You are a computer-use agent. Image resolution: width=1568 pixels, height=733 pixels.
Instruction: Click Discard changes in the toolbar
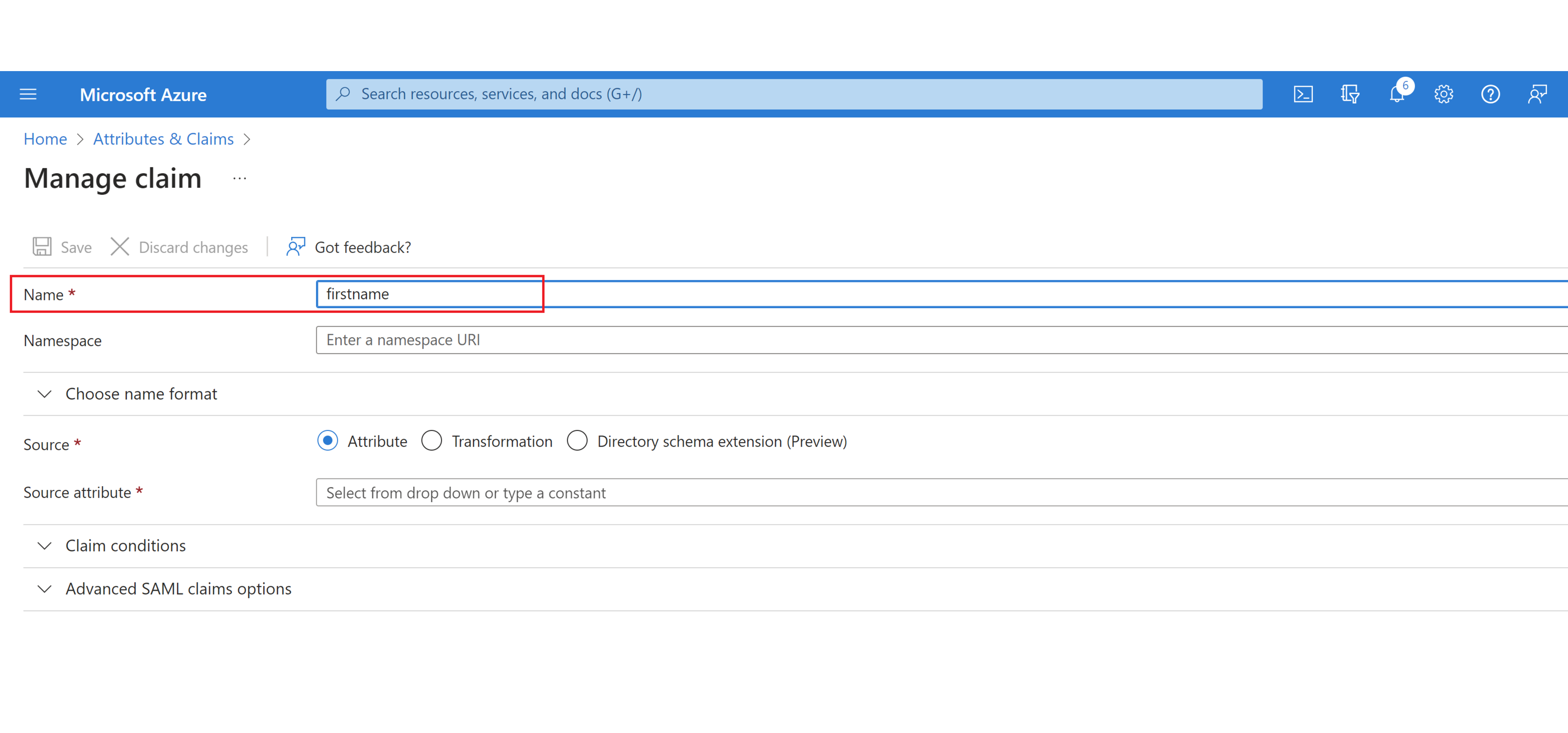pyautogui.click(x=180, y=247)
